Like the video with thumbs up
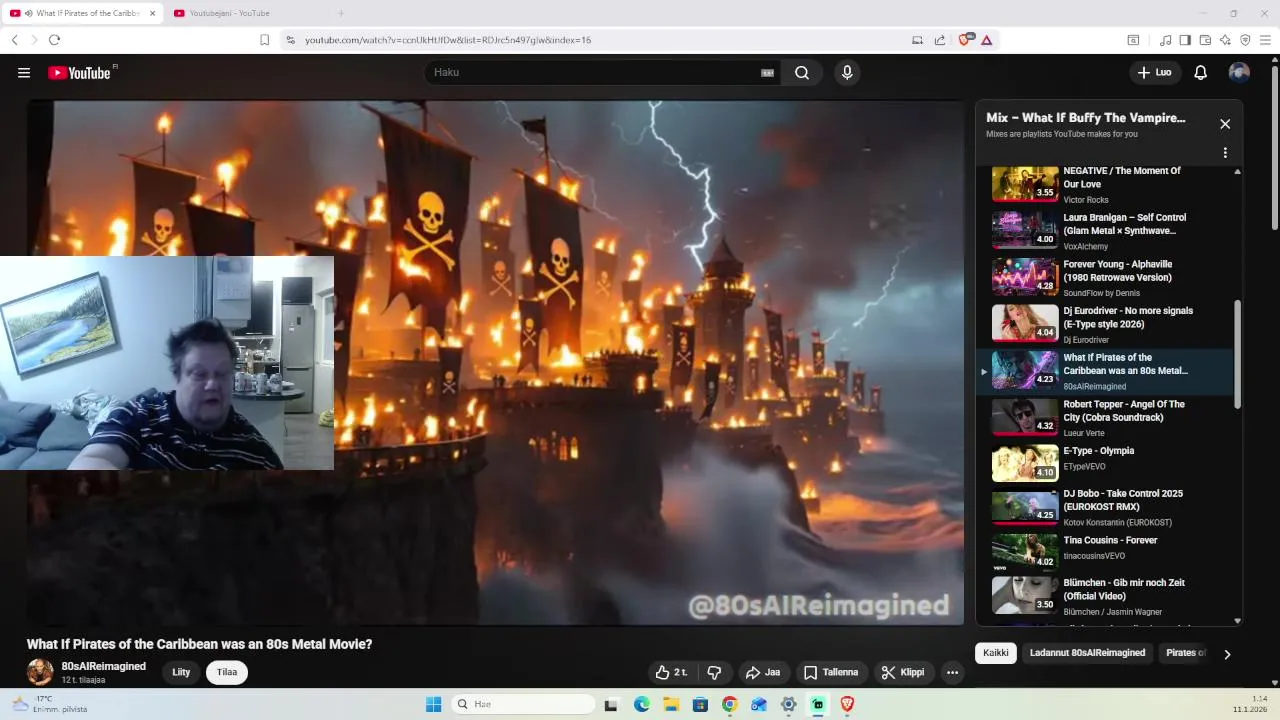The image size is (1280, 720). [x=670, y=673]
